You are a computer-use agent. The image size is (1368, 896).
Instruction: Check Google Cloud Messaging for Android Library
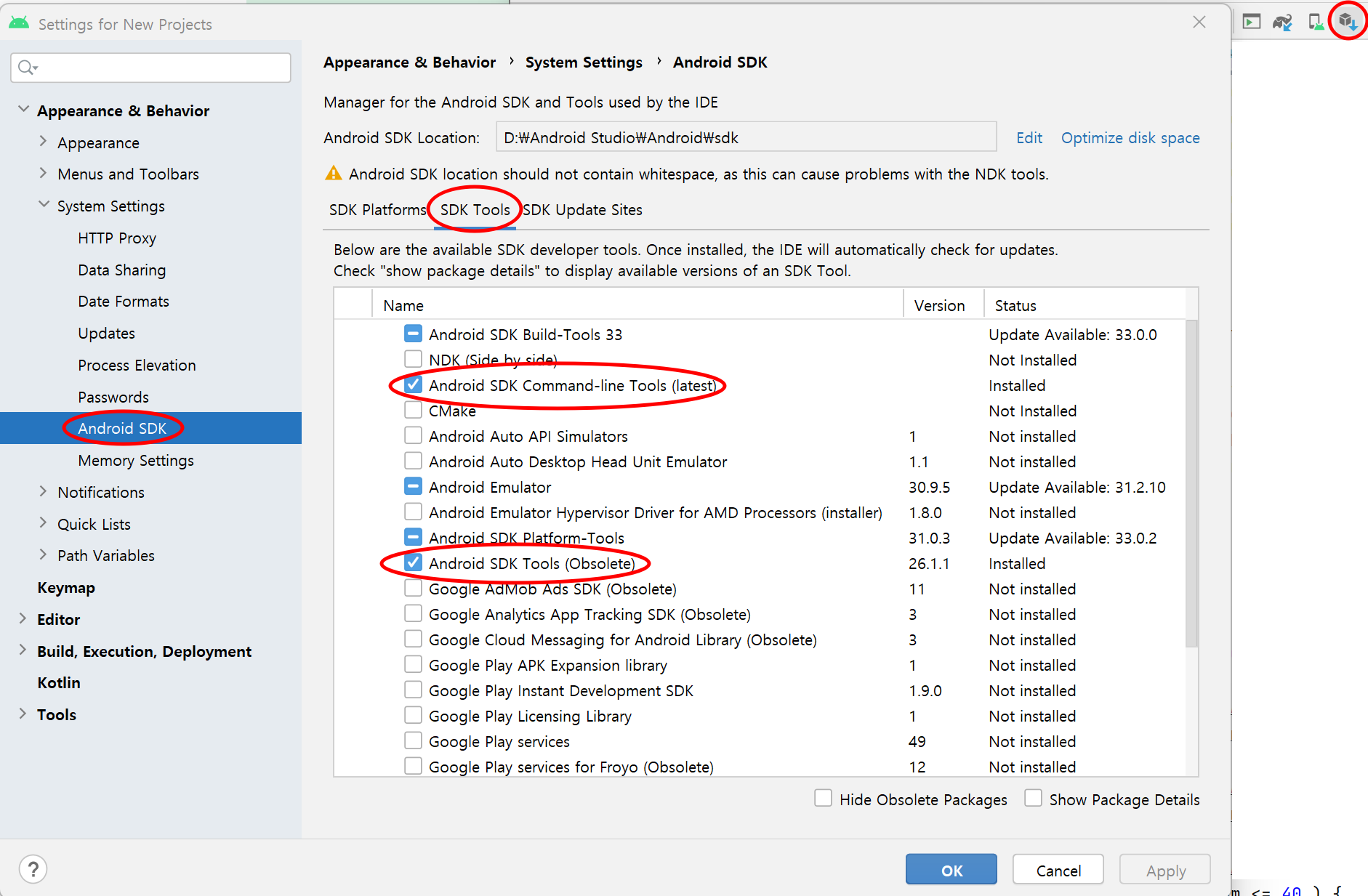pyautogui.click(x=413, y=639)
